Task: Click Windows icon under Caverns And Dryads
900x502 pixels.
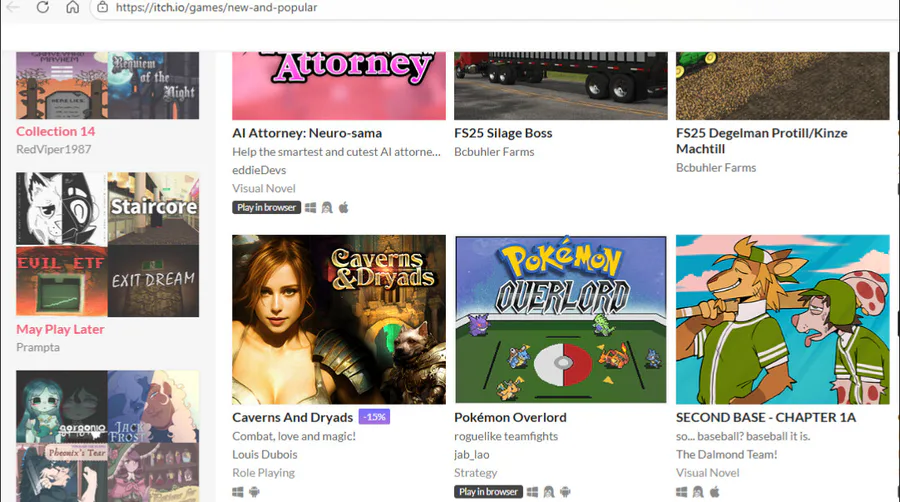Action: 238,492
